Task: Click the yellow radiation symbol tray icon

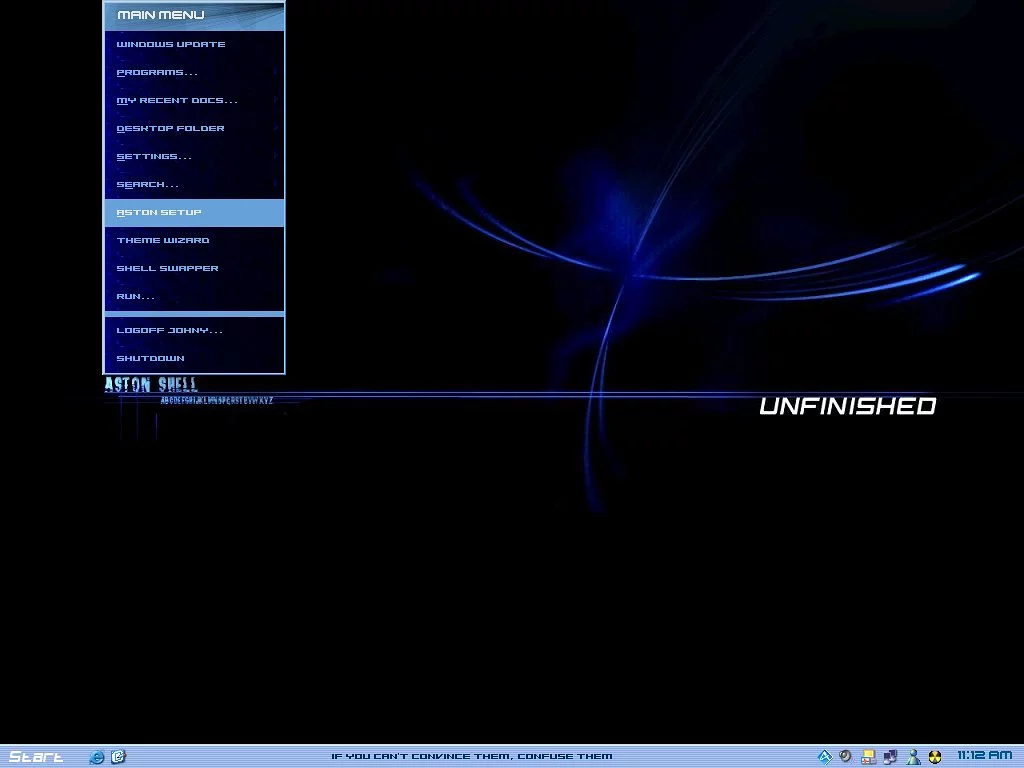Action: (935, 757)
